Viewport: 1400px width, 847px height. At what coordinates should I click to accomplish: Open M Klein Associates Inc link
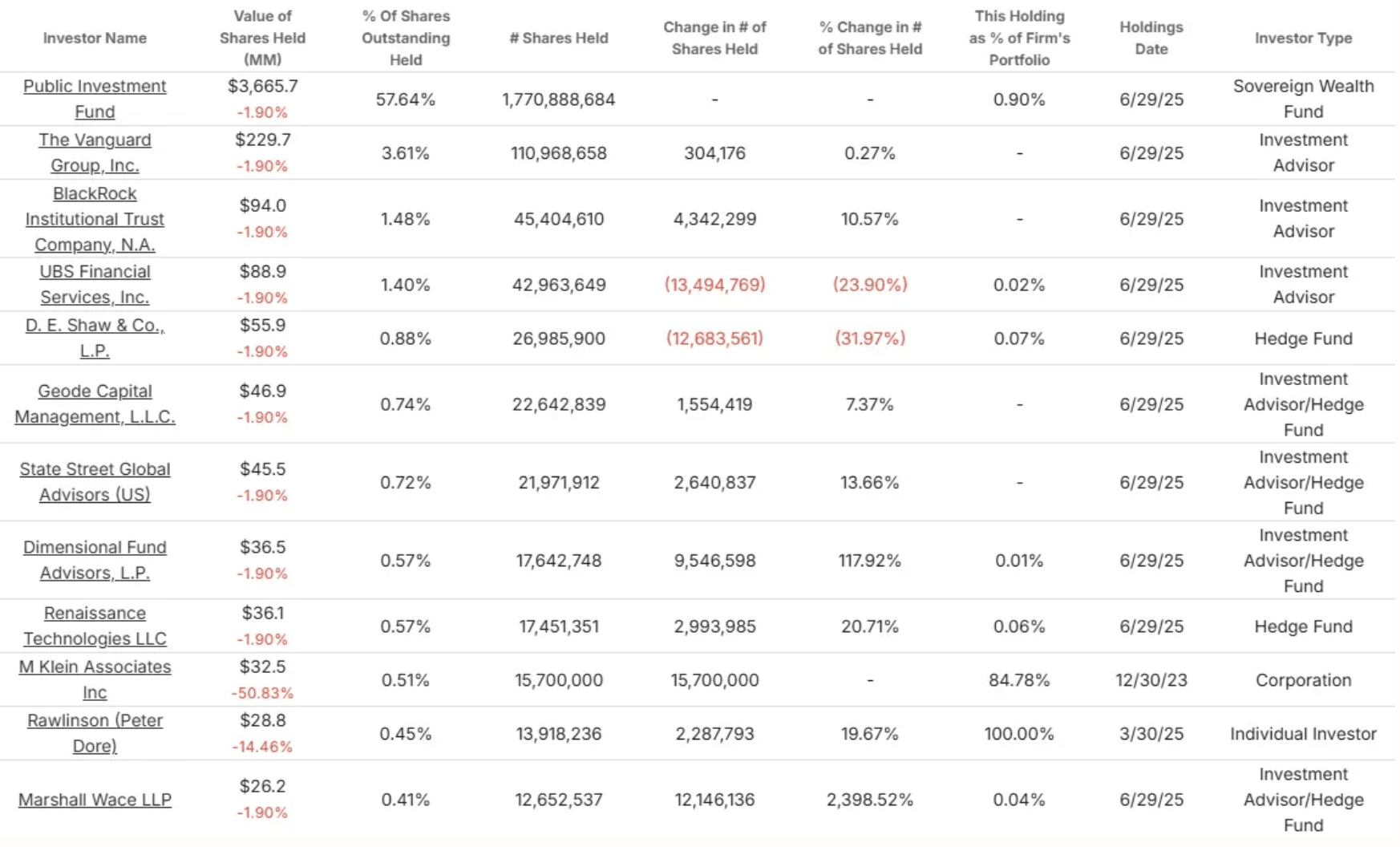coord(95,679)
